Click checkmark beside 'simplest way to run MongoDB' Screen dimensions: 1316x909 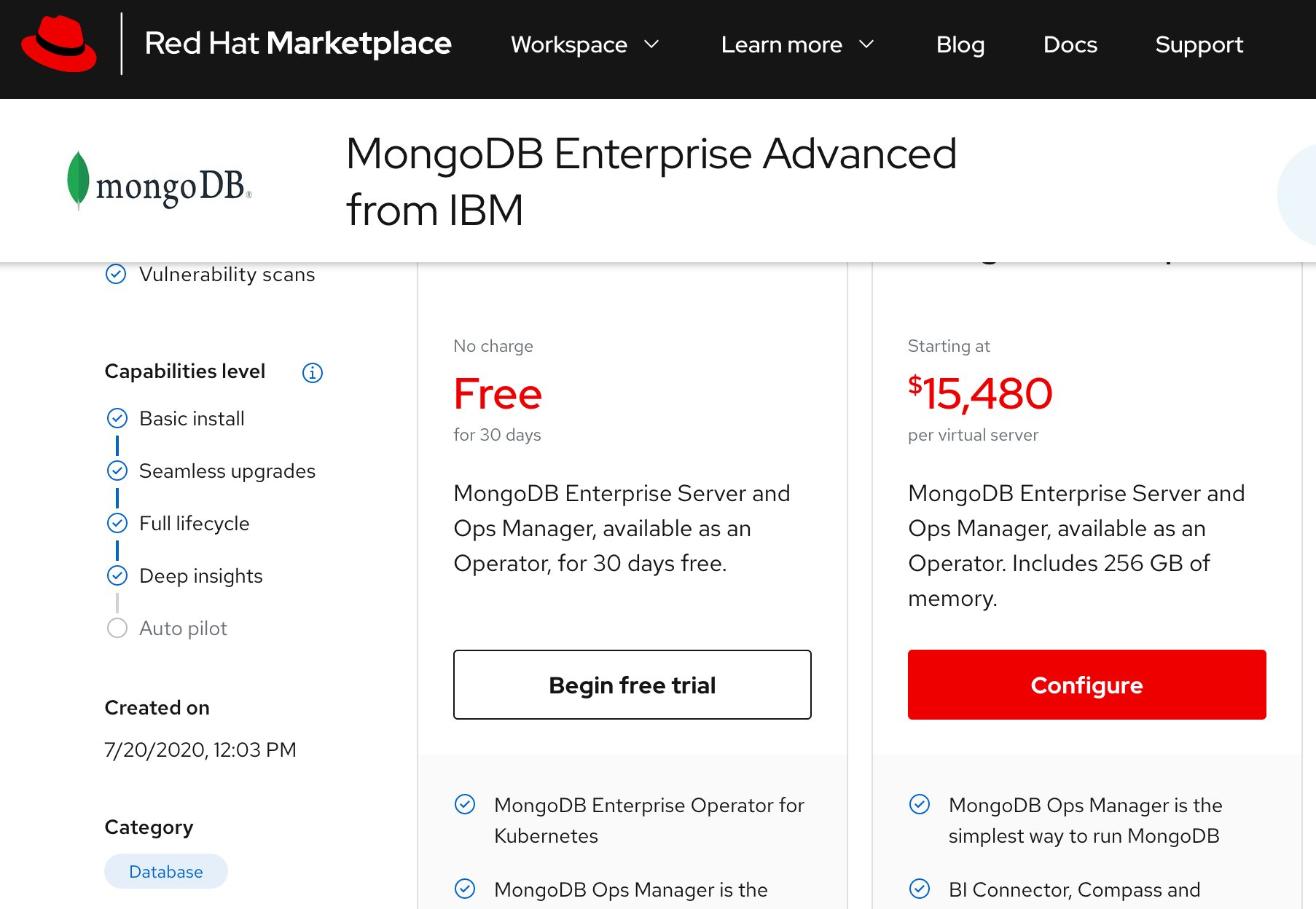point(920,804)
